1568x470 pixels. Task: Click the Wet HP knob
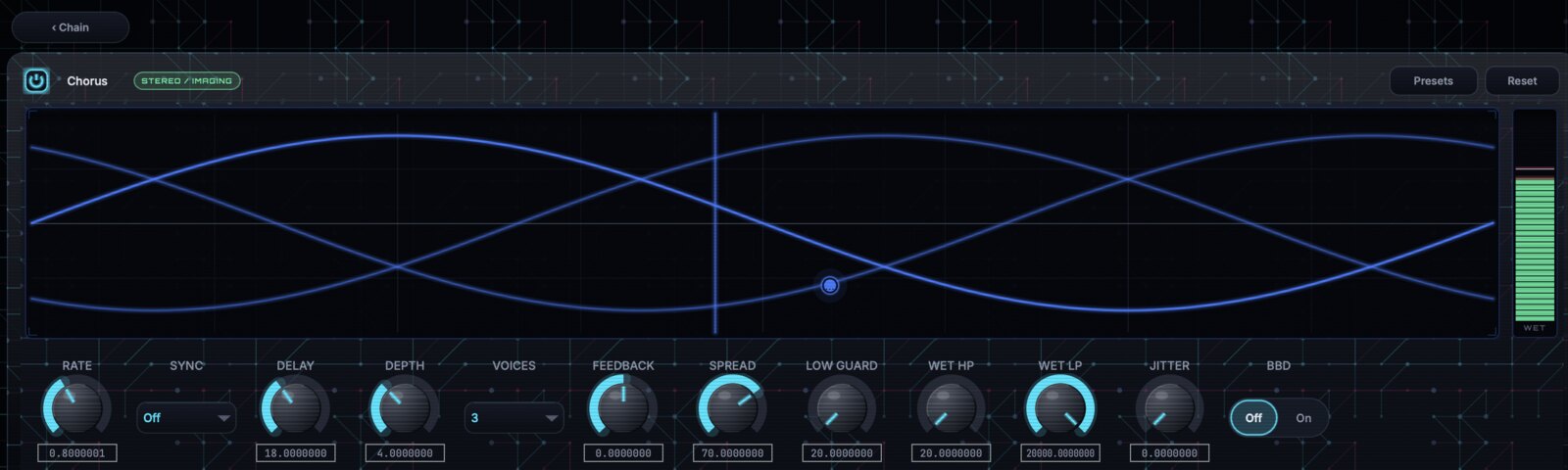pos(951,407)
